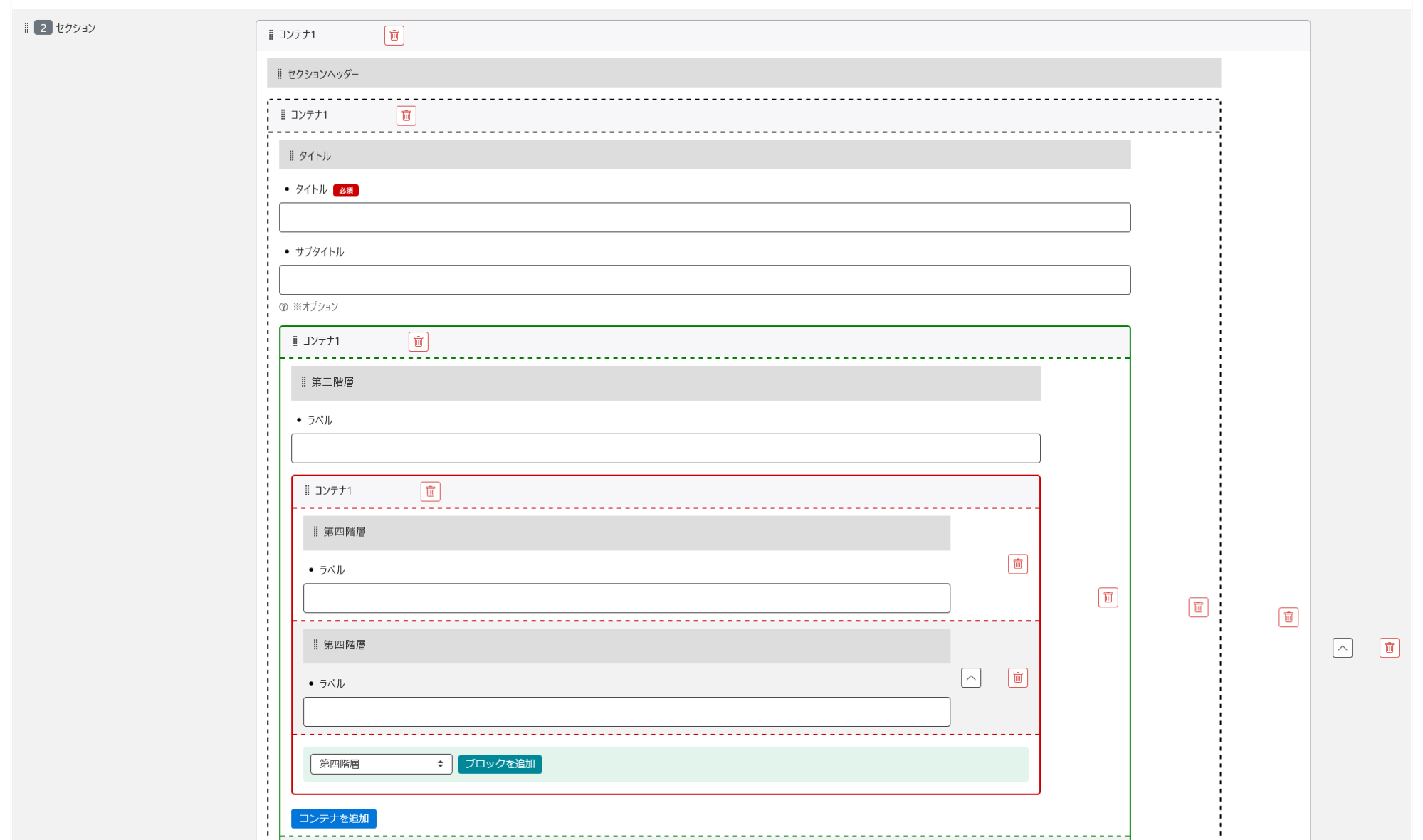Move the section up with arrow button
This screenshot has width=1423, height=840.
pos(1342,648)
